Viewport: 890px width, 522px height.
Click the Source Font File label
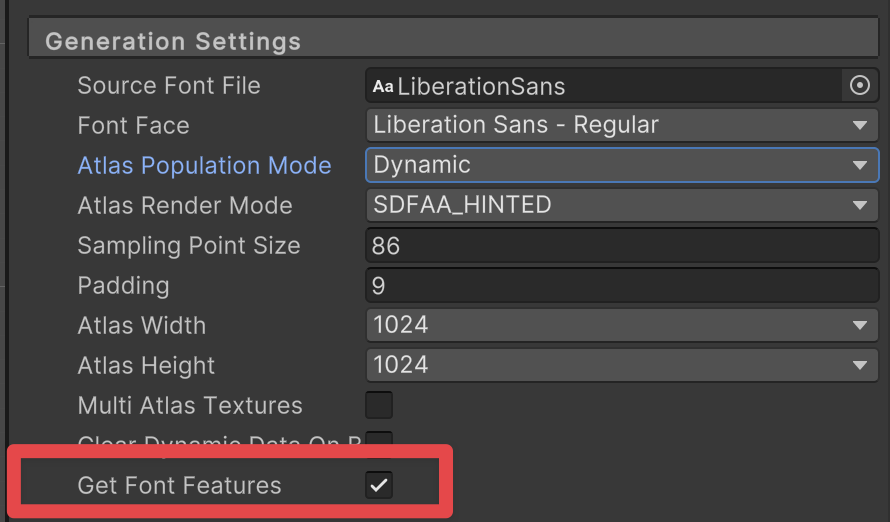[x=168, y=86]
